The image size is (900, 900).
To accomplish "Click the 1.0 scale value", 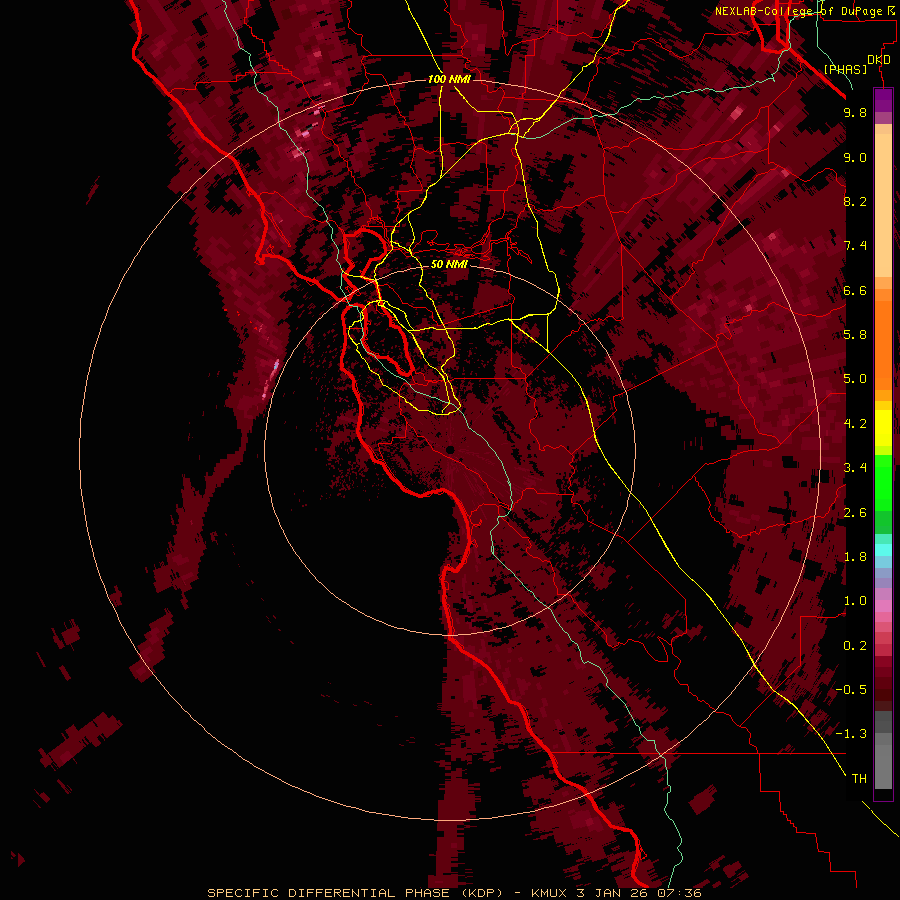I will [855, 602].
